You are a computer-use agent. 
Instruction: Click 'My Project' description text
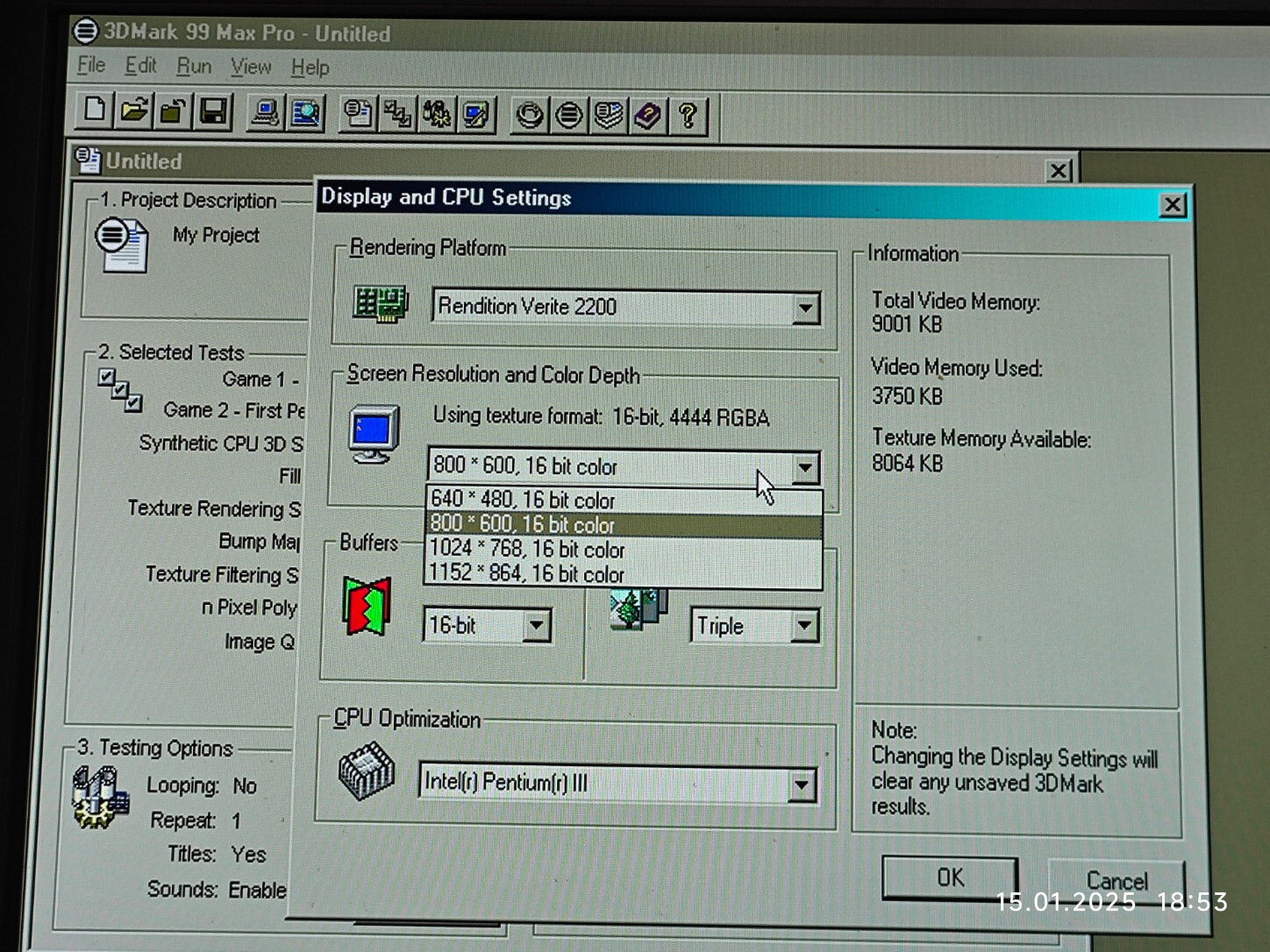(x=216, y=235)
